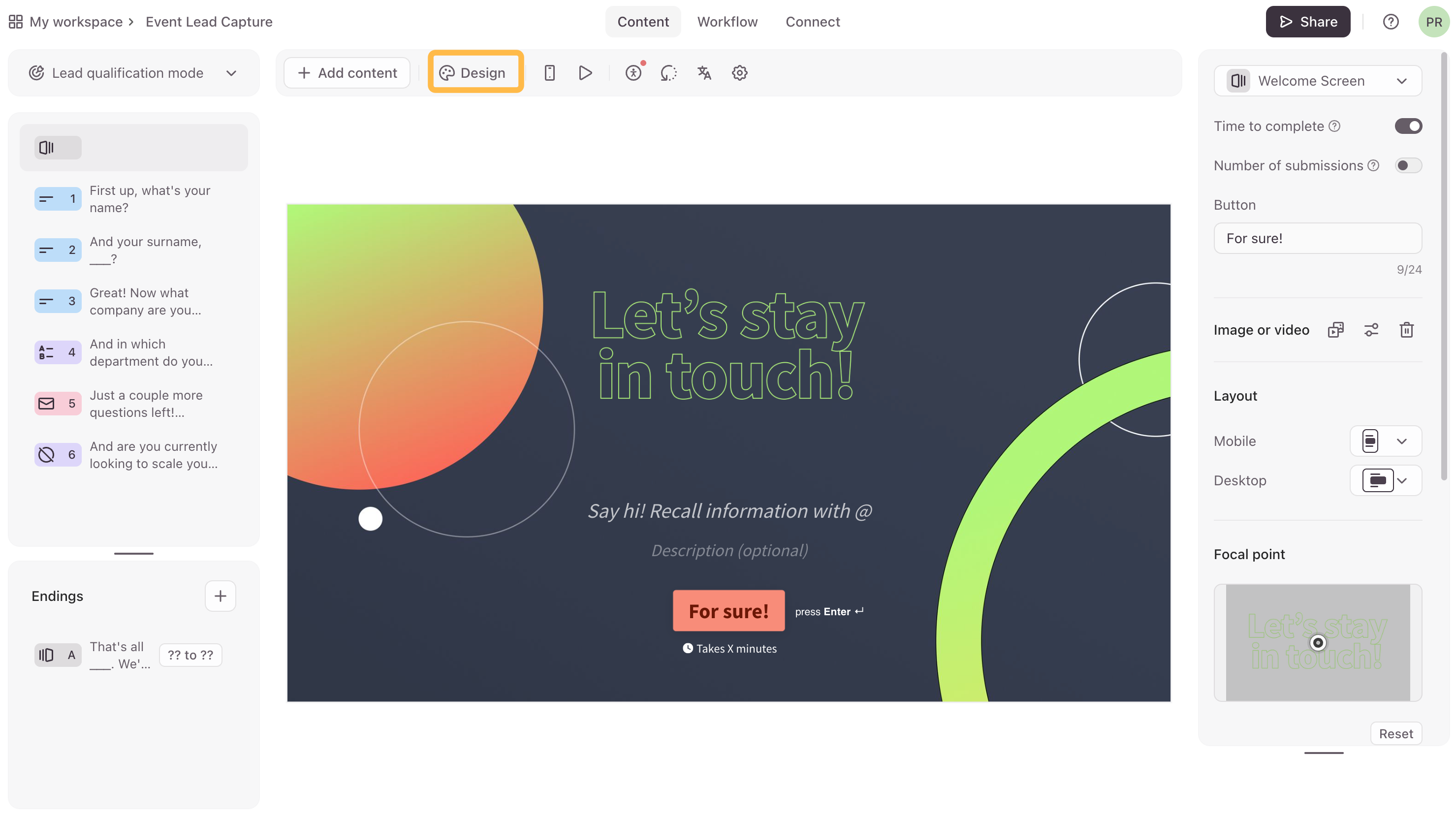Click the play preview icon
Viewport: 1456px width, 817px height.
click(586, 73)
